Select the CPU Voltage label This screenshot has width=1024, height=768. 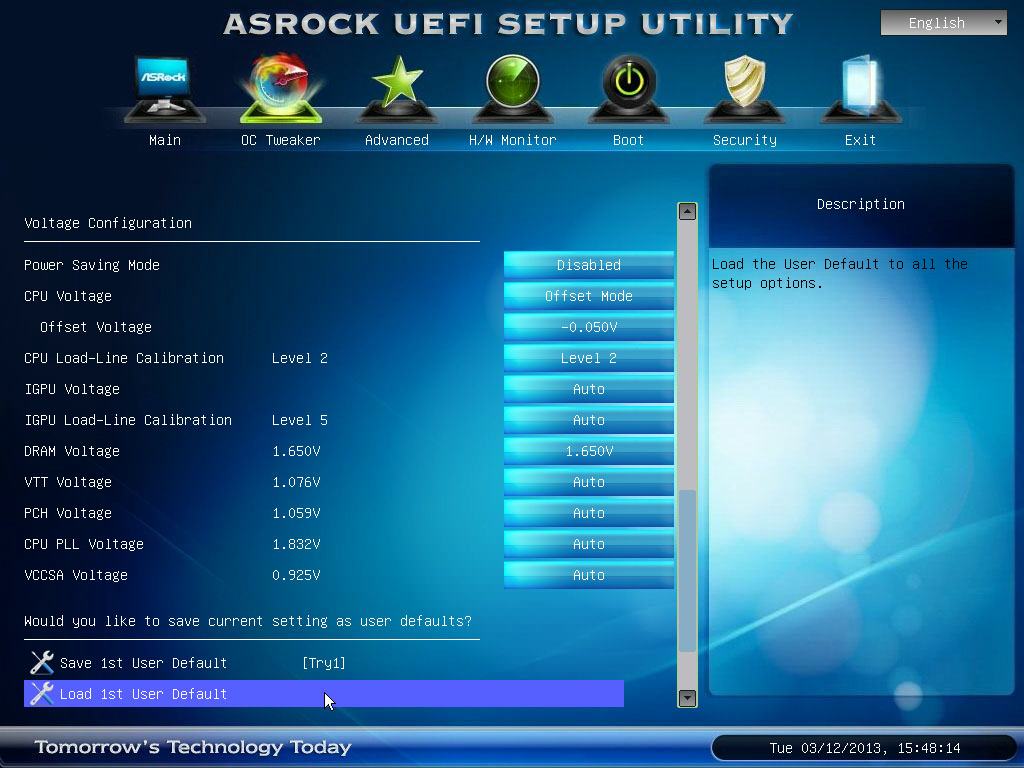pos(68,296)
